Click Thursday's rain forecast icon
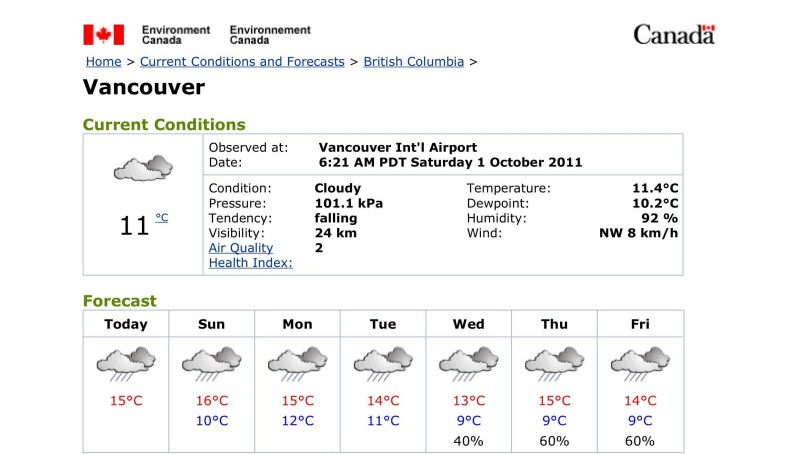The width and height of the screenshot is (800, 454). point(554,362)
